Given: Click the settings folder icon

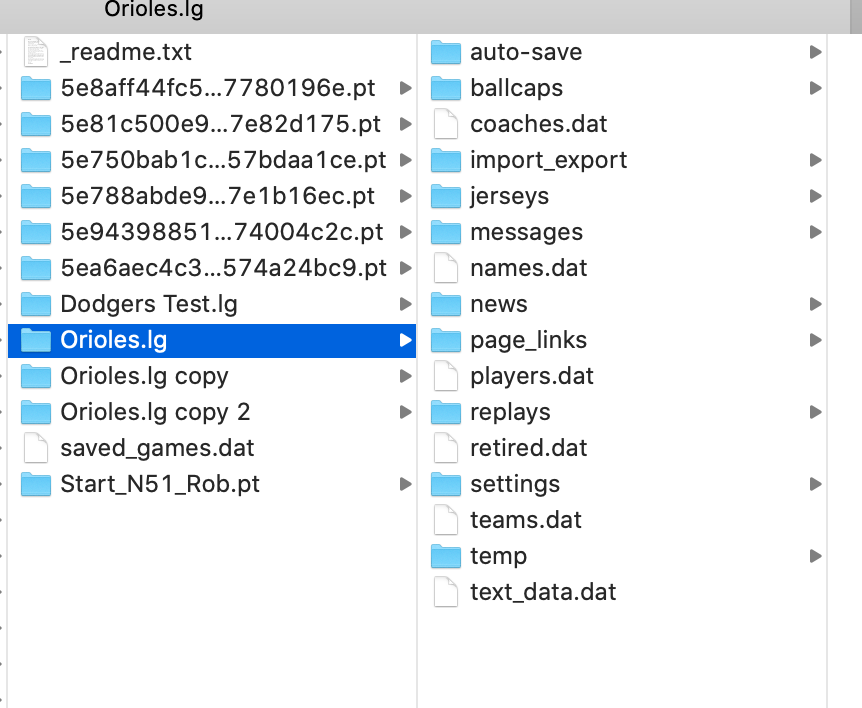Looking at the screenshot, I should 445,484.
